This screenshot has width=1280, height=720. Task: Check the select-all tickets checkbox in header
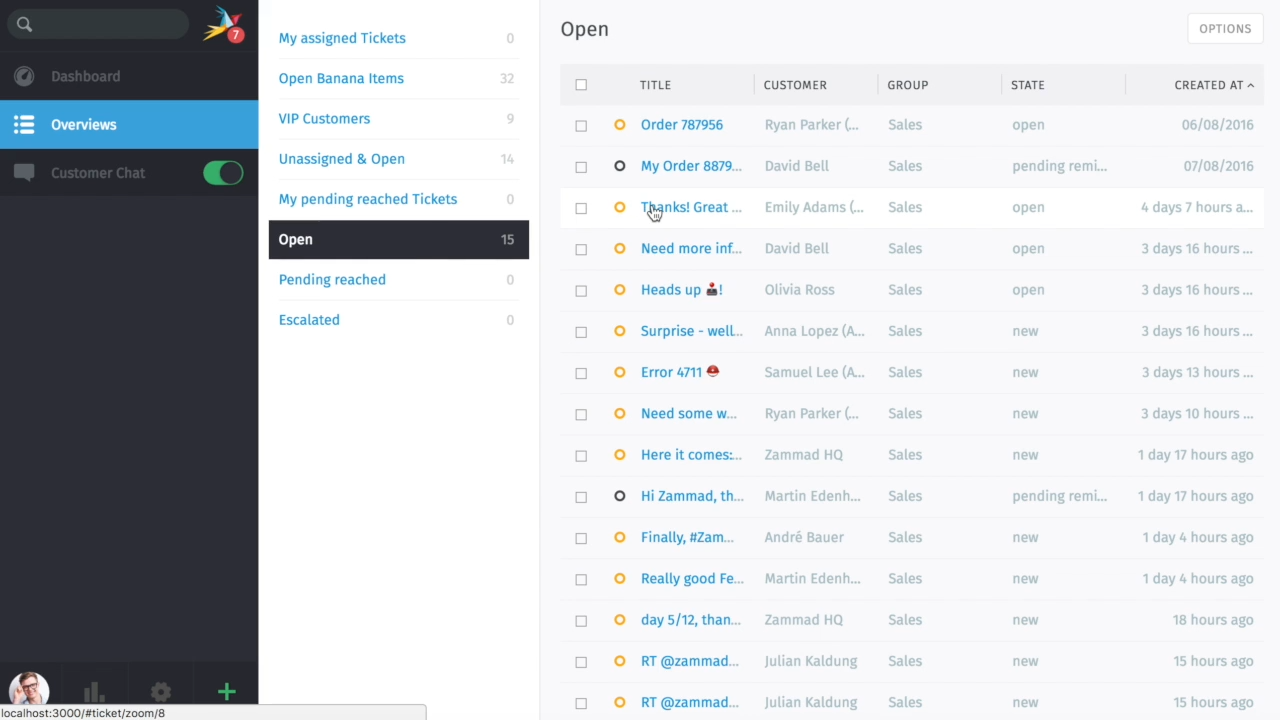point(581,85)
